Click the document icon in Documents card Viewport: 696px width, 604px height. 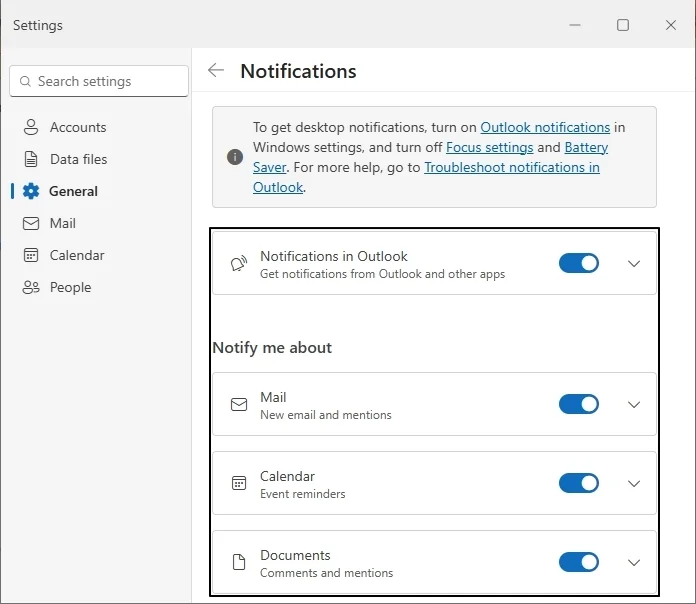coord(239,562)
